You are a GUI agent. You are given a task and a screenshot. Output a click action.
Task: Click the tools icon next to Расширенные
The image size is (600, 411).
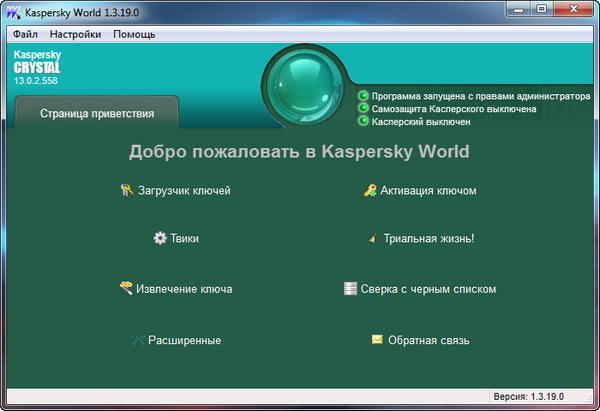point(138,340)
